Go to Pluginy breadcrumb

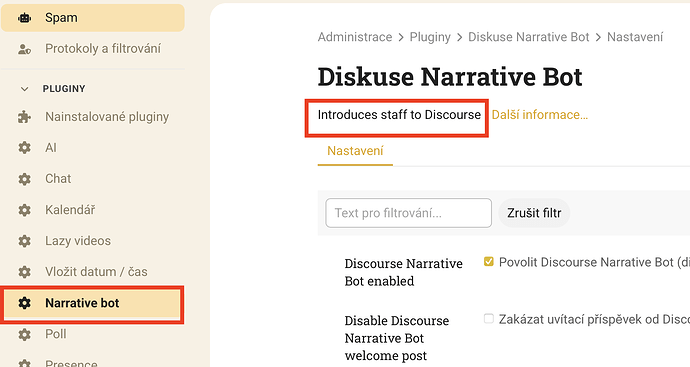click(x=430, y=37)
